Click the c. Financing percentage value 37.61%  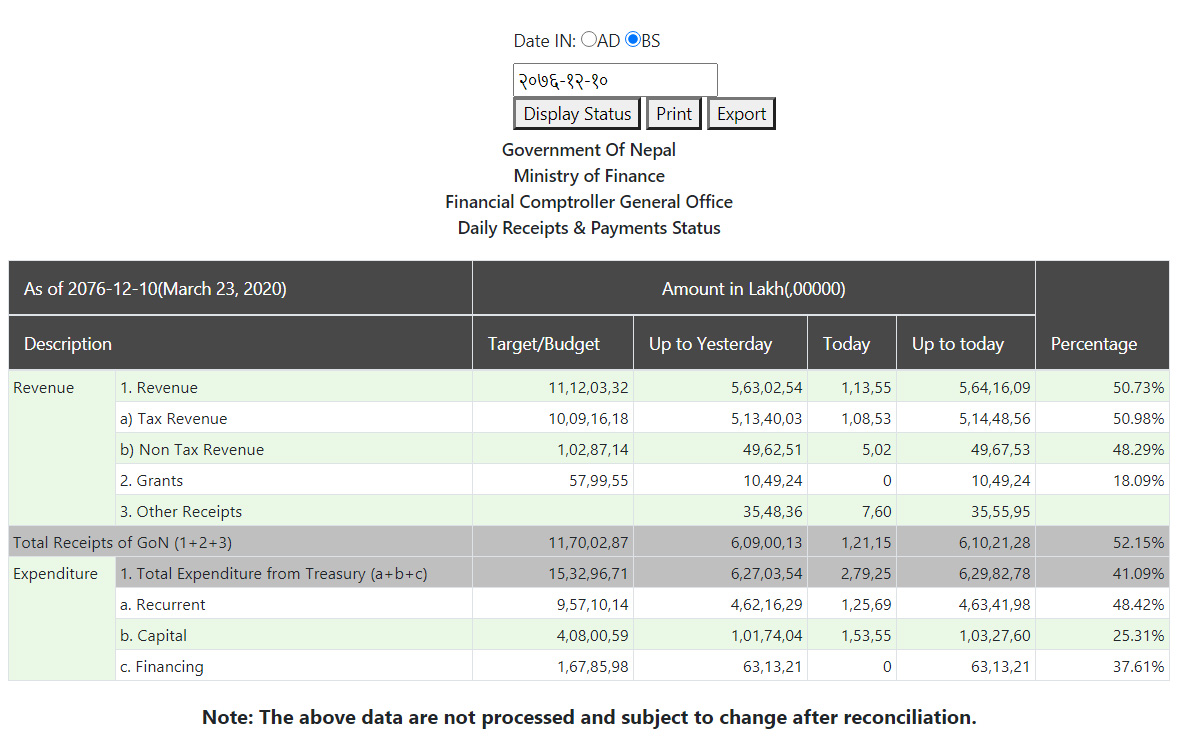[1140, 667]
